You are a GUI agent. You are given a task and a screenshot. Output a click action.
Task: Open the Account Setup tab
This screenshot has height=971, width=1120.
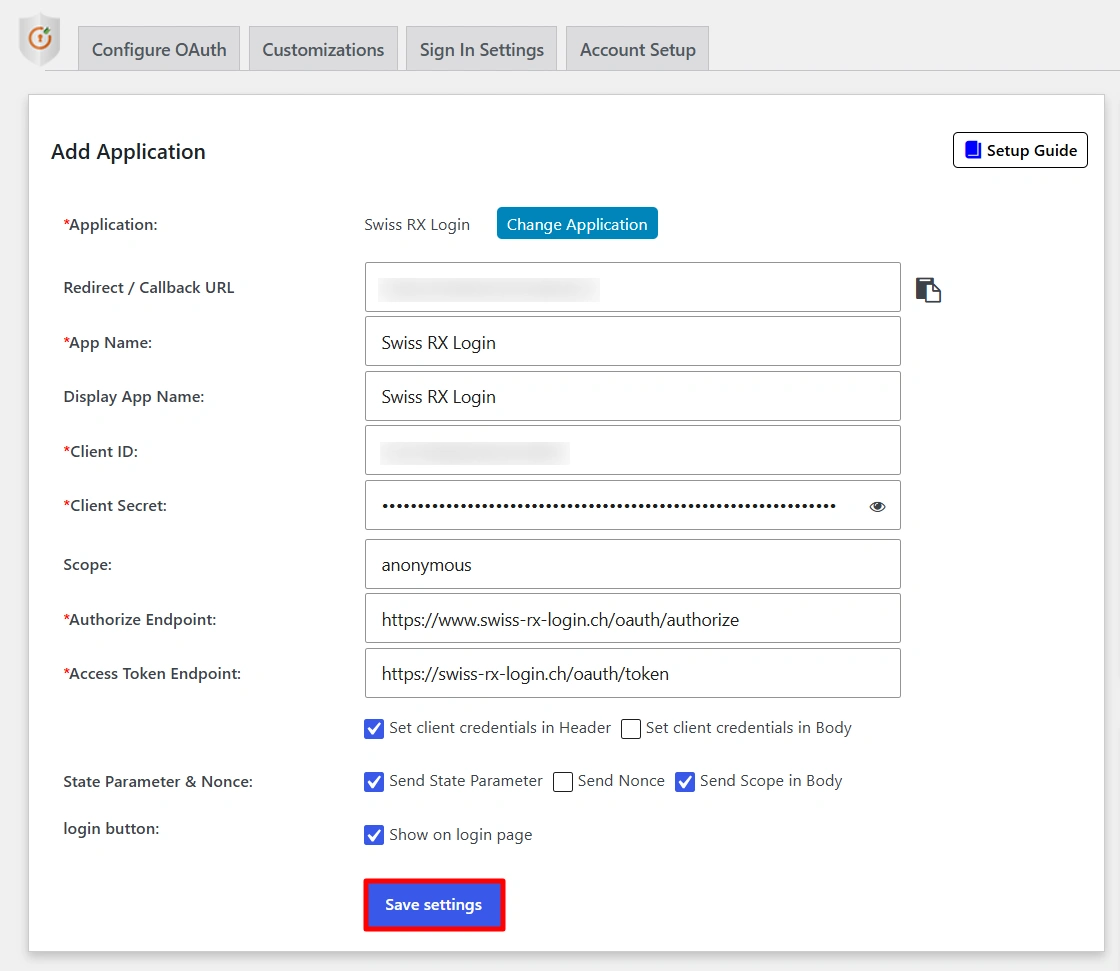[x=637, y=49]
